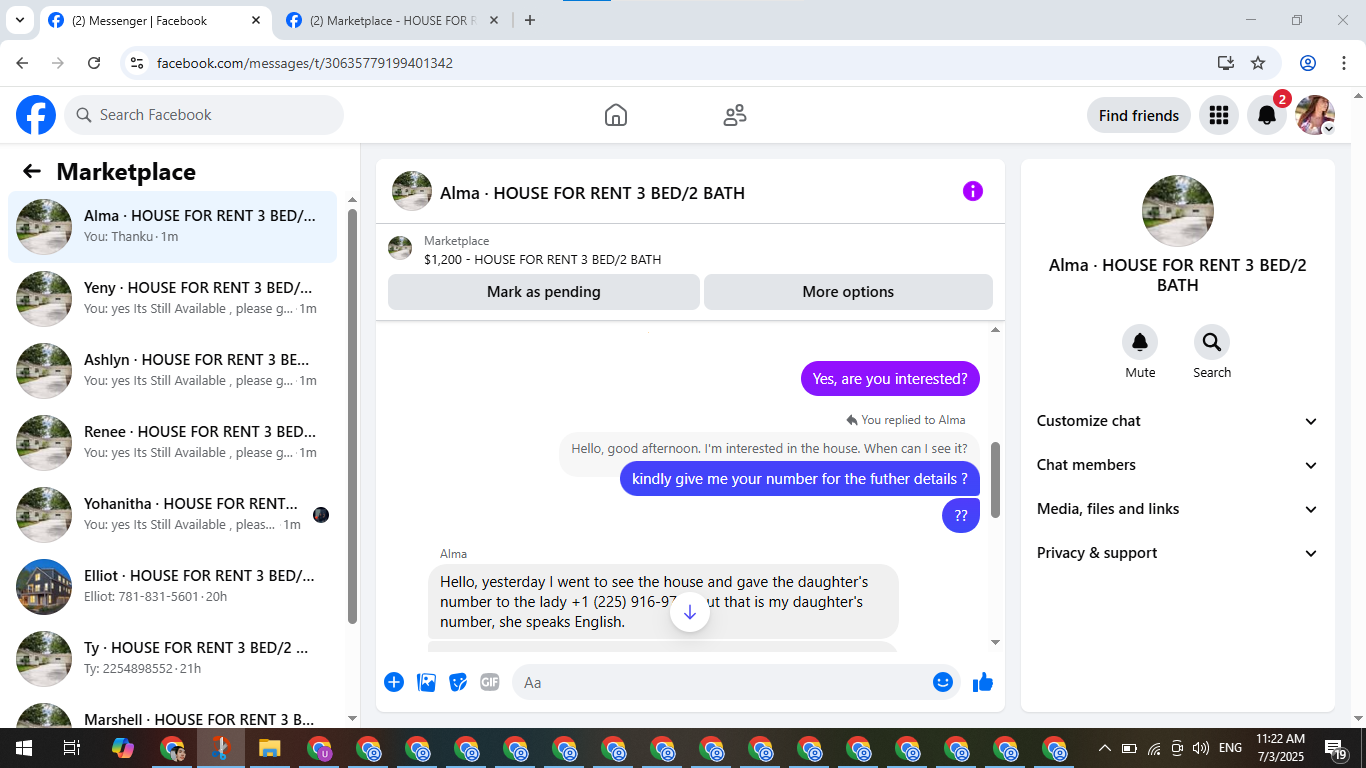
Task: Choose a GIF icon in composer
Action: point(490,682)
